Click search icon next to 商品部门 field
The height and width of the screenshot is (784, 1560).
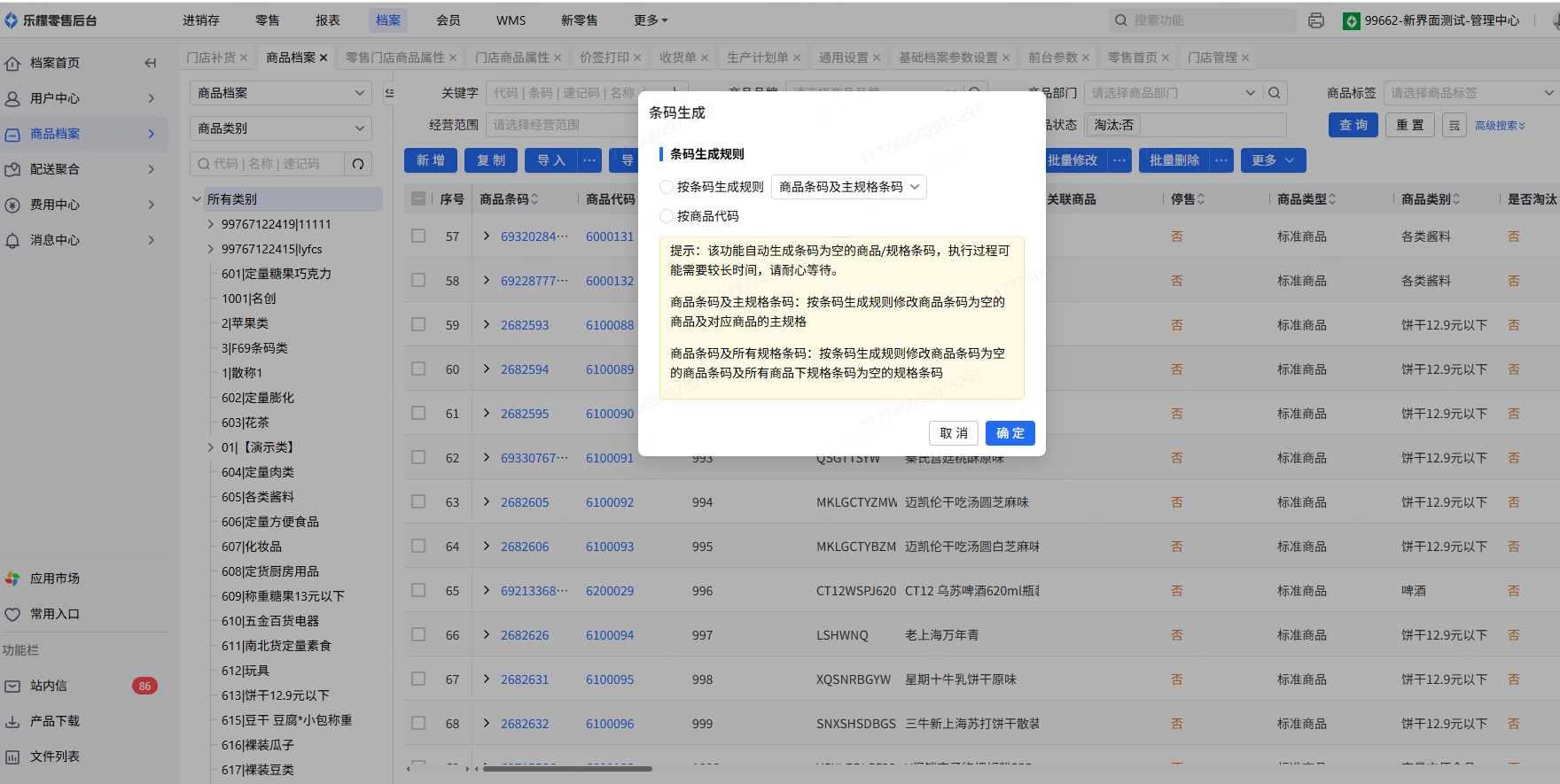click(x=1274, y=93)
